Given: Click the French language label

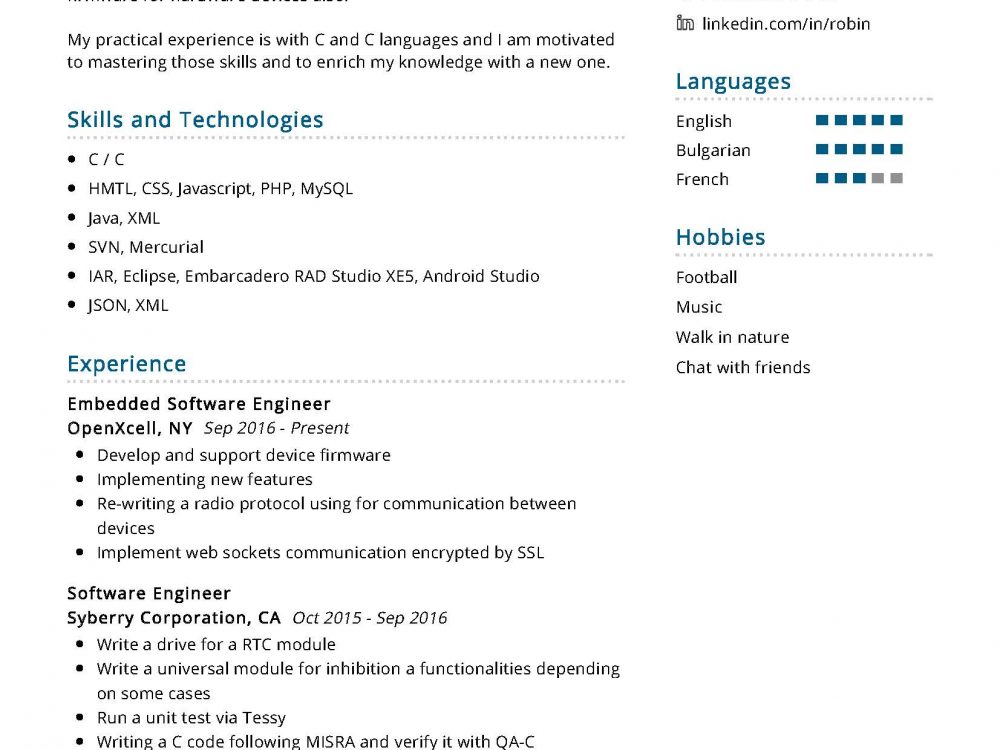Looking at the screenshot, I should [x=702, y=179].
